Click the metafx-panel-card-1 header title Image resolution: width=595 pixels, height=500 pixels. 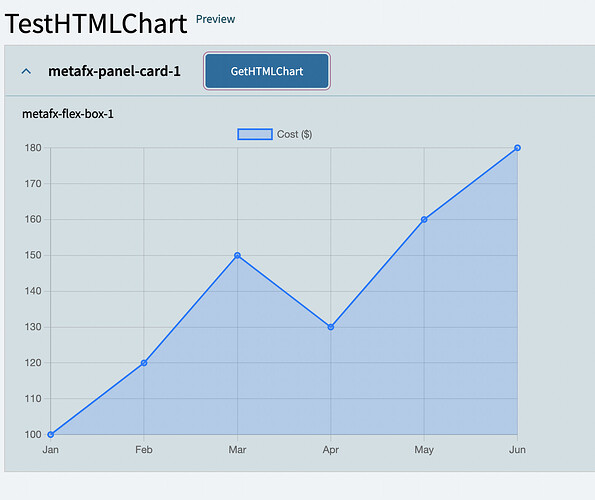pos(114,71)
